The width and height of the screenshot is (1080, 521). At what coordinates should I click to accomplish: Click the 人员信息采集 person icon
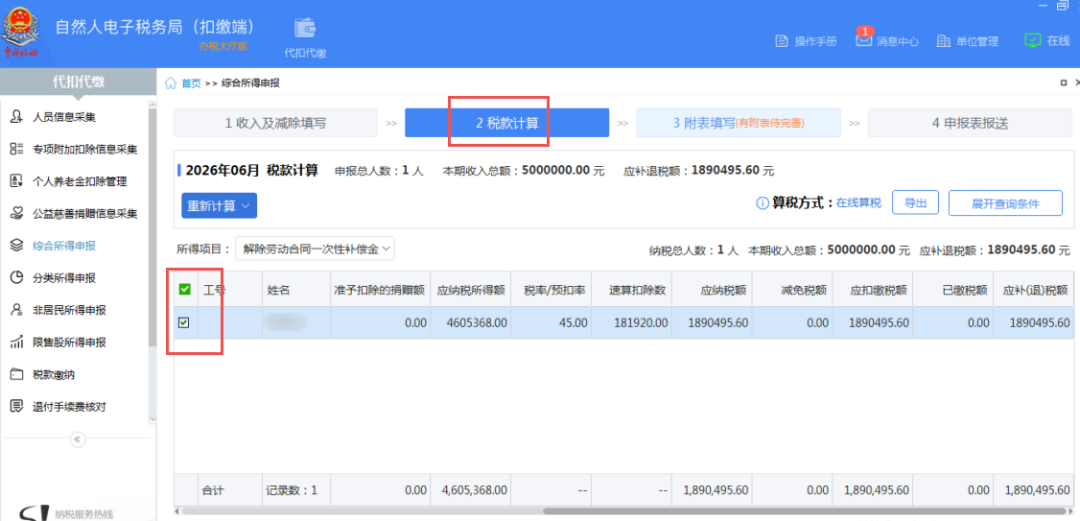tap(17, 116)
